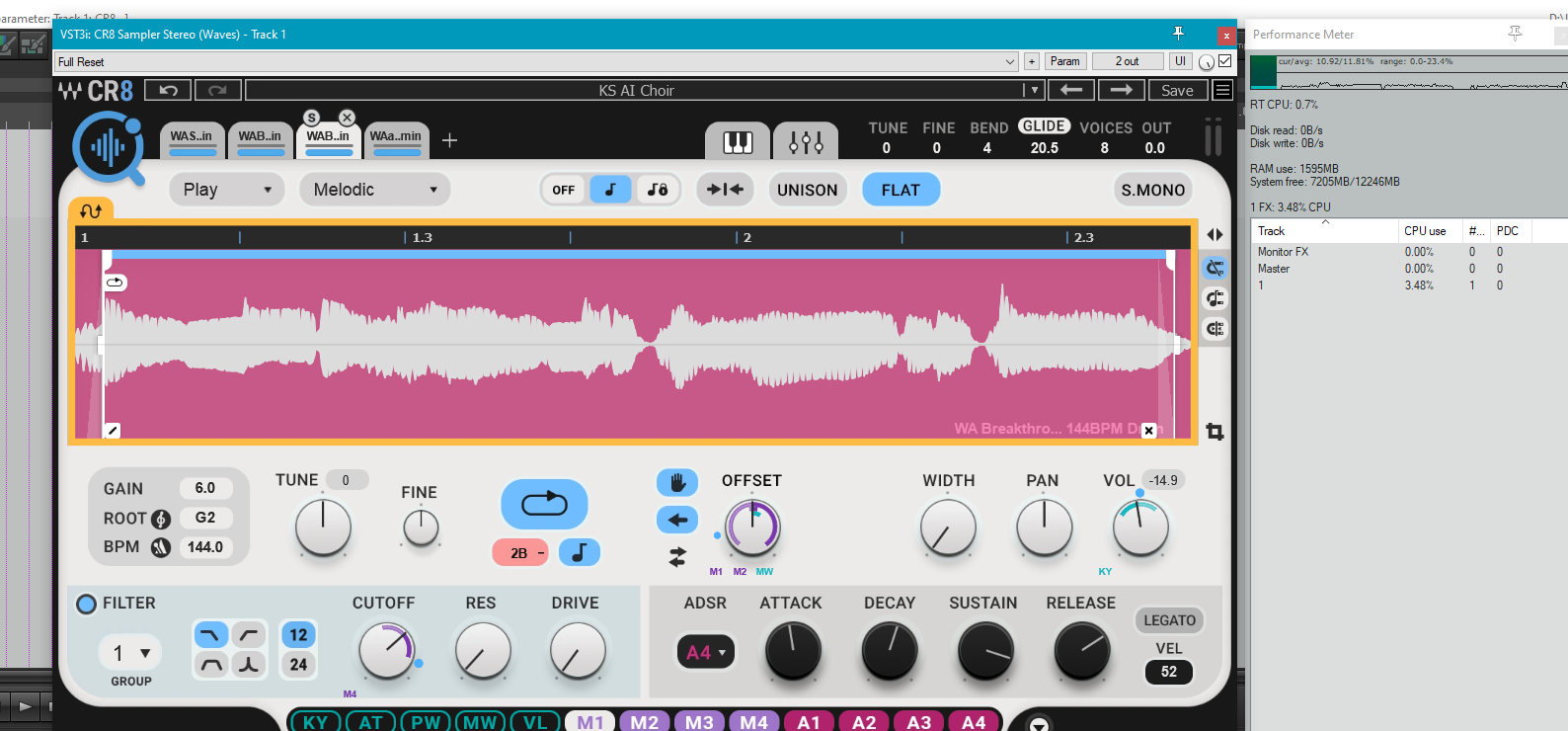Open the KS AI Choir preset dropdown arrow
This screenshot has height=731, width=1568.
pyautogui.click(x=1034, y=90)
